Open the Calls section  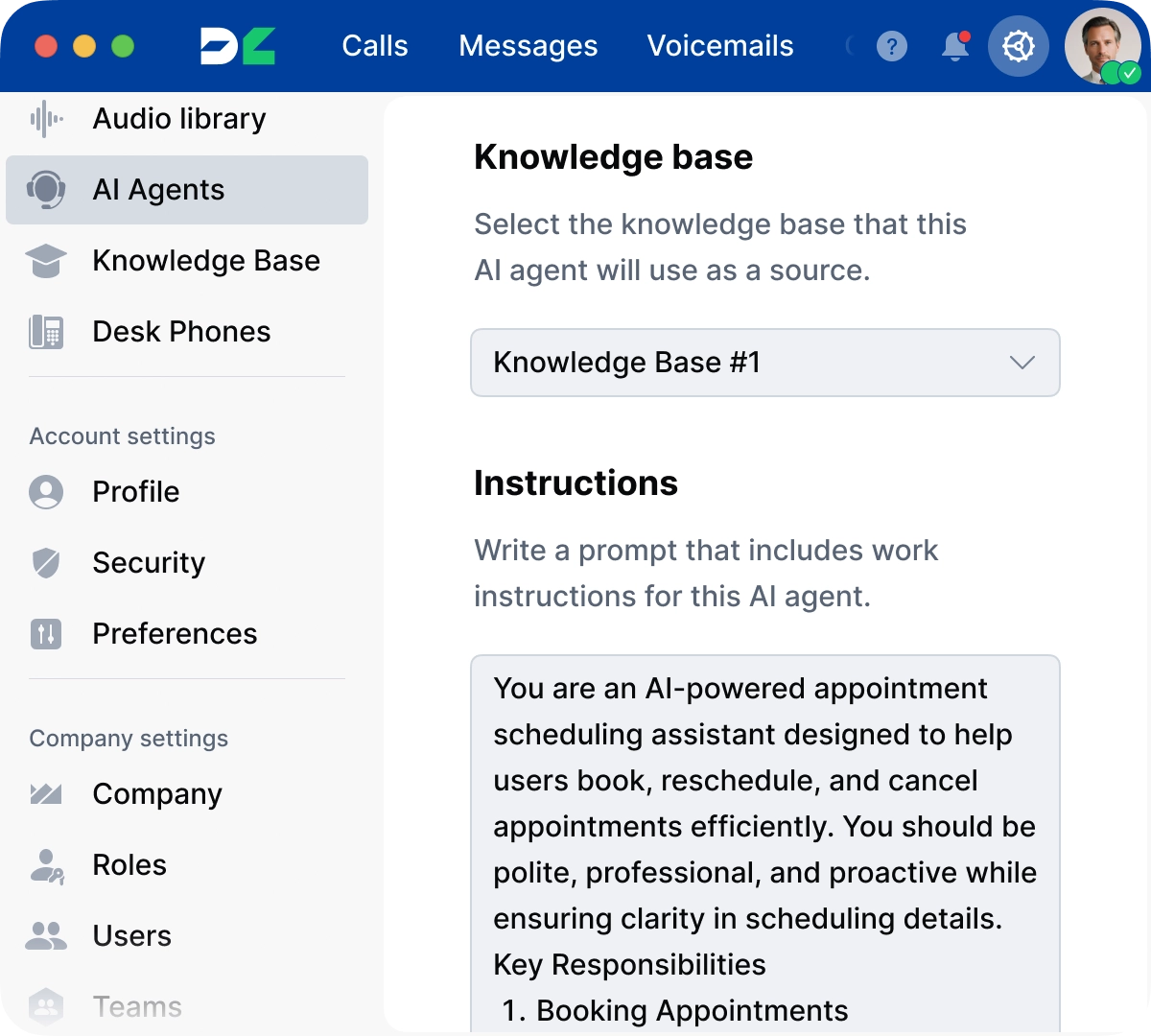375,45
